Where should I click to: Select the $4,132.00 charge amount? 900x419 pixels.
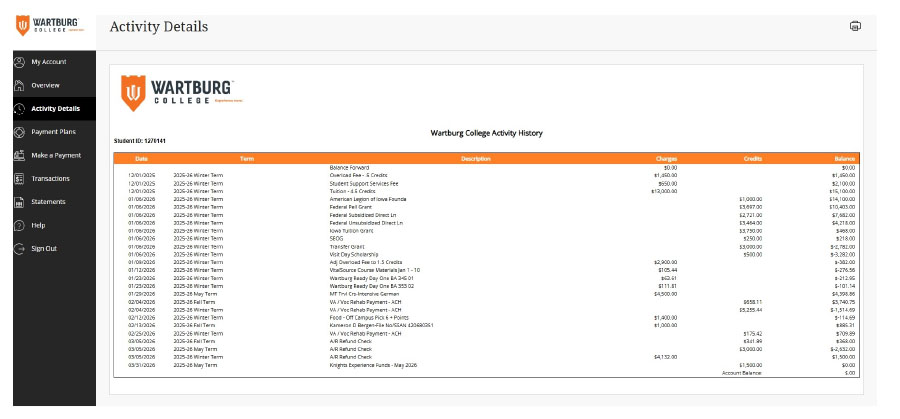coord(666,357)
